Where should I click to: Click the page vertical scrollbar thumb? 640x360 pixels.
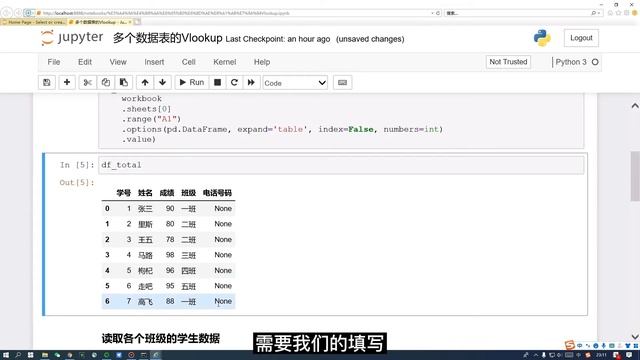(635, 176)
